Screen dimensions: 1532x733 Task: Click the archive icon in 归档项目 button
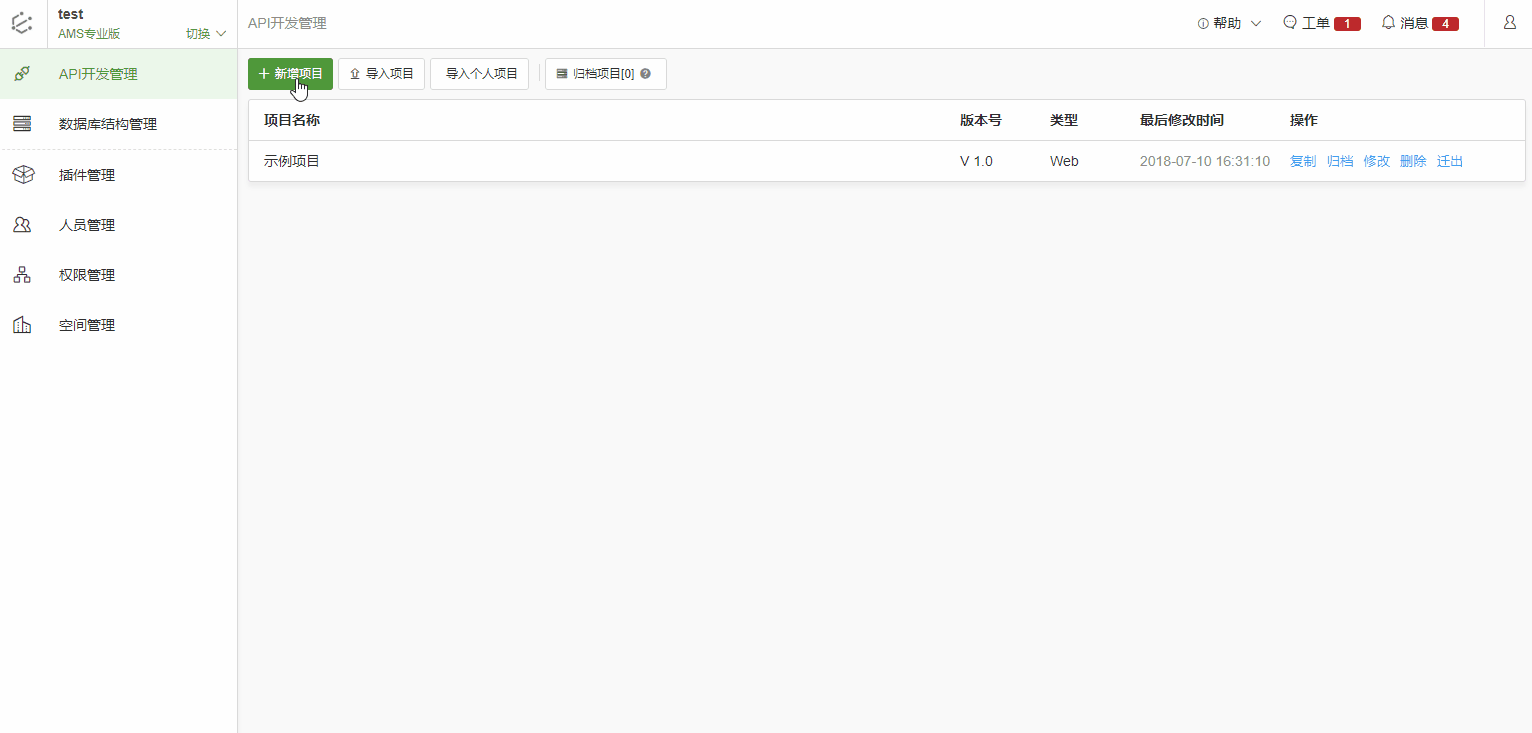pyautogui.click(x=562, y=74)
